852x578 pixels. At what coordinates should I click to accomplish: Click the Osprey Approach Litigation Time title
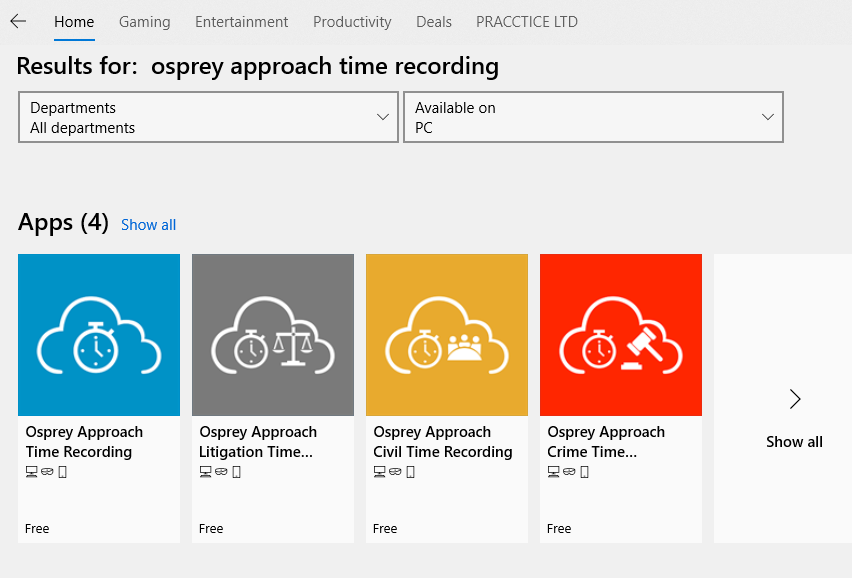coord(258,442)
